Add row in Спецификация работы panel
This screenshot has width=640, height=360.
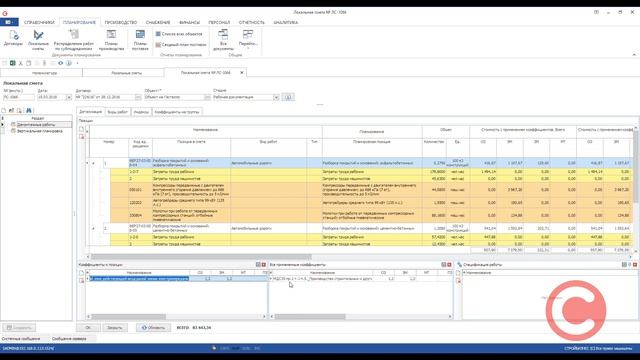(x=458, y=273)
